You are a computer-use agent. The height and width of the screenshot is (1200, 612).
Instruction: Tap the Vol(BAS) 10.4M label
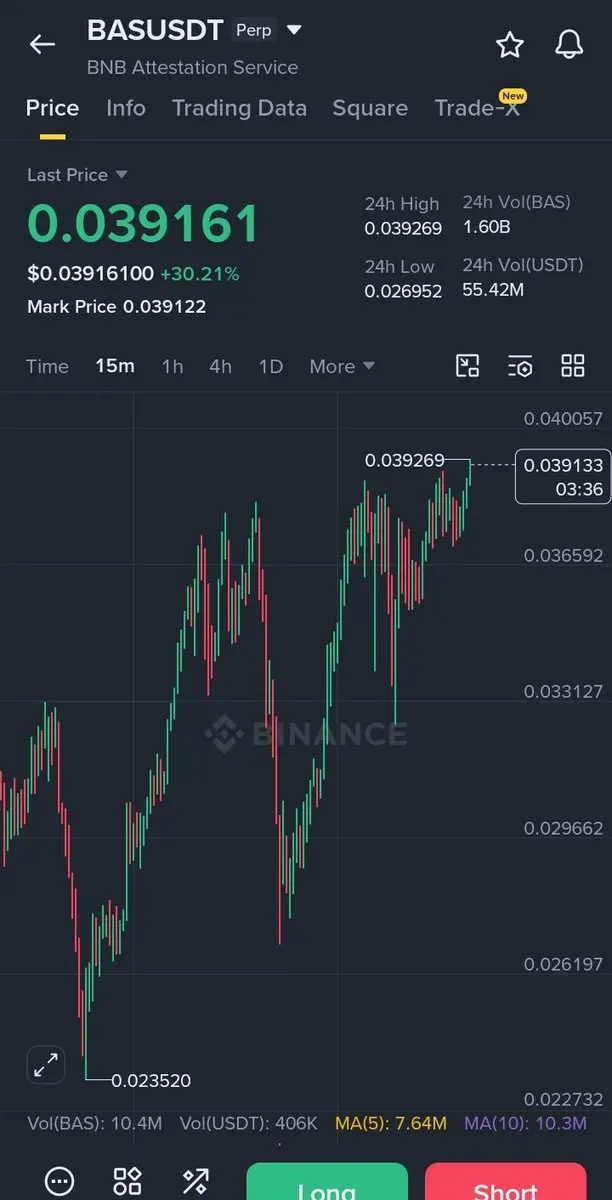[x=94, y=1124]
